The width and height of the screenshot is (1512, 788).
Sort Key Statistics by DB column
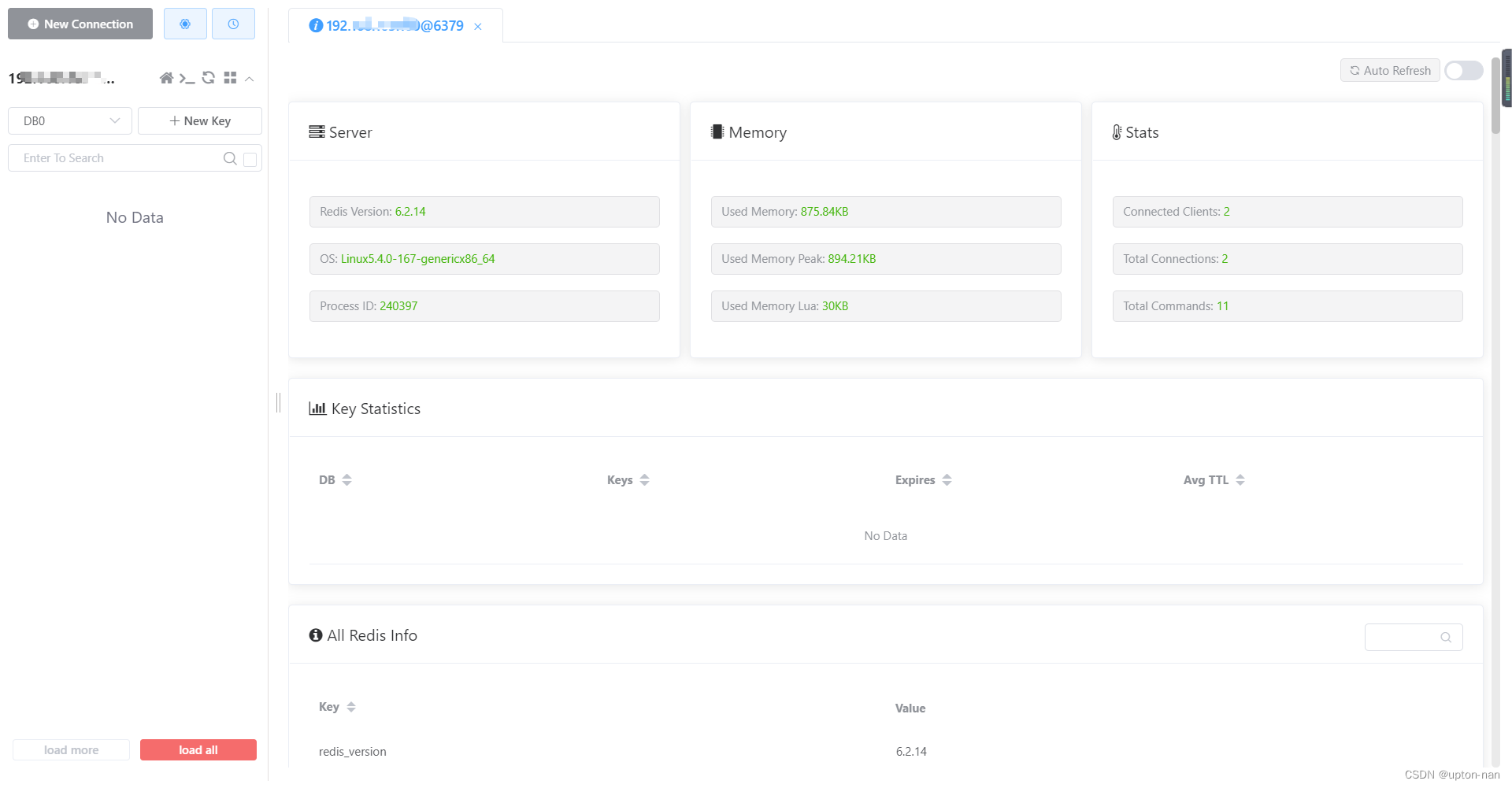click(x=347, y=479)
